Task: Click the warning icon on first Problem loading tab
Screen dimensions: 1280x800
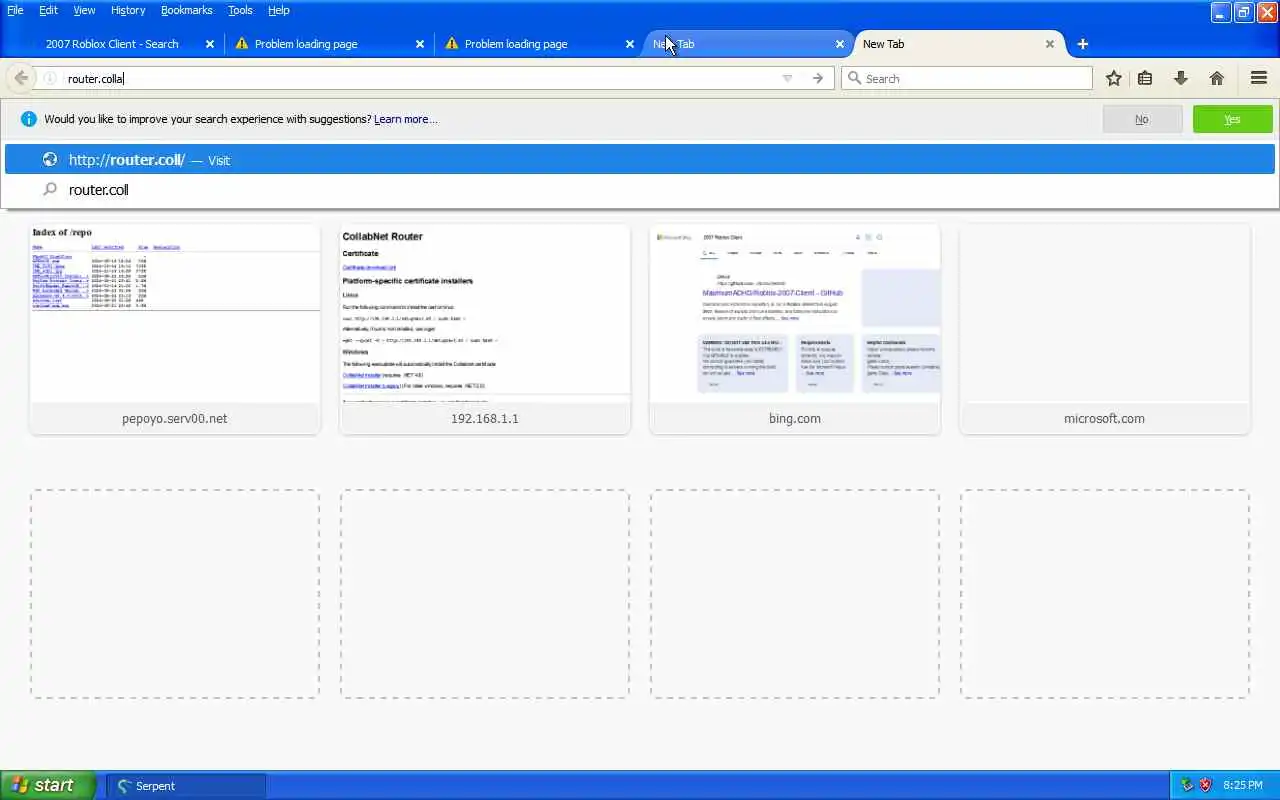Action: (x=241, y=44)
